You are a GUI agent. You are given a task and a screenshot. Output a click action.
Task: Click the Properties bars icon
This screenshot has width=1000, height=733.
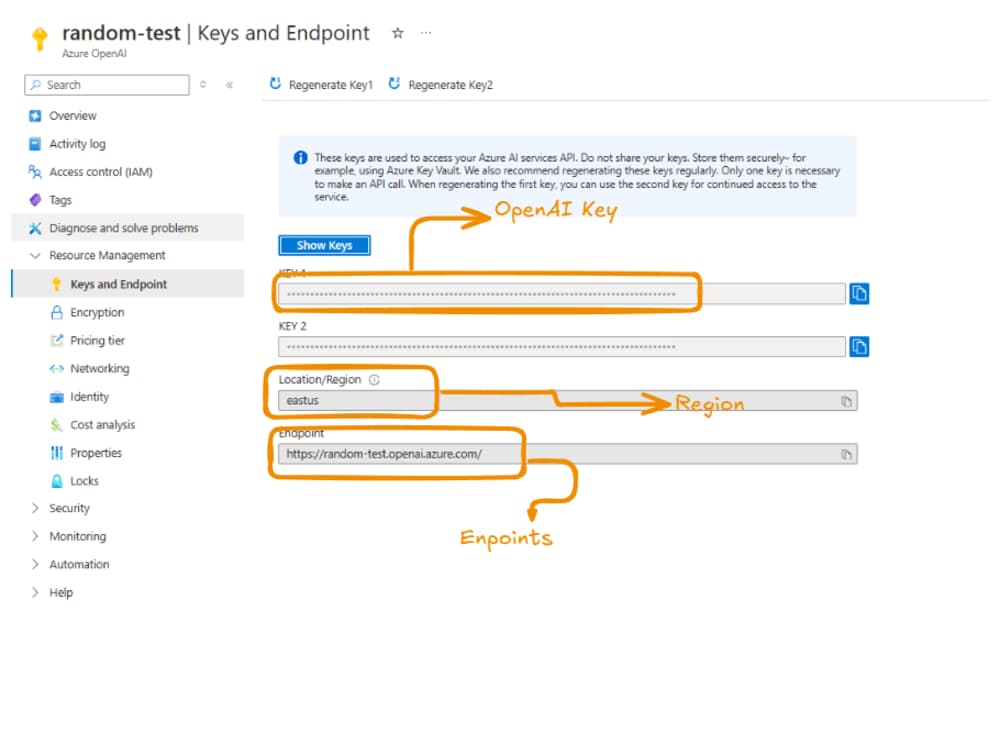click(x=57, y=452)
